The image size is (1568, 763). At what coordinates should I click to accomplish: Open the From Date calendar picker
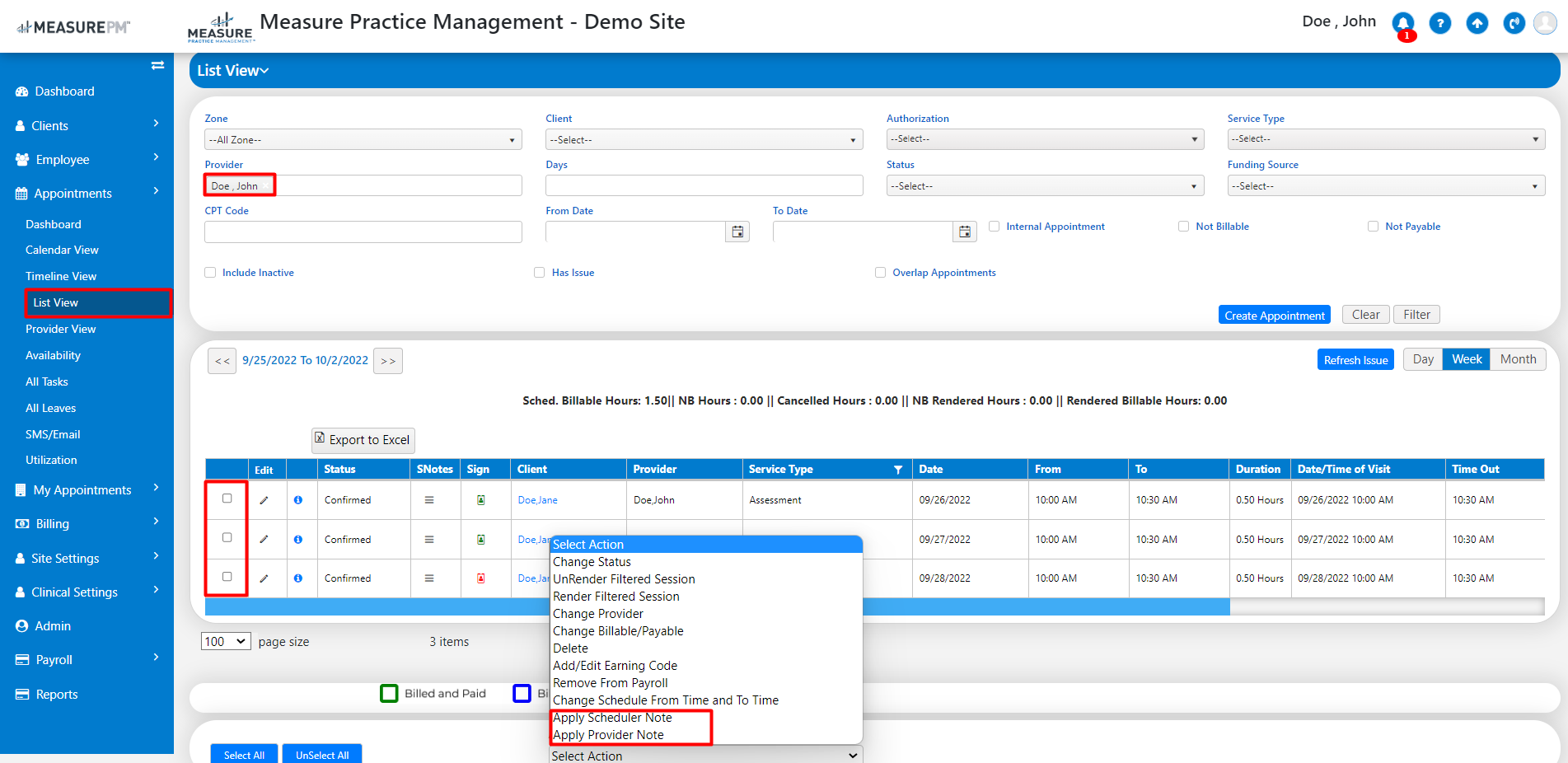[x=737, y=232]
